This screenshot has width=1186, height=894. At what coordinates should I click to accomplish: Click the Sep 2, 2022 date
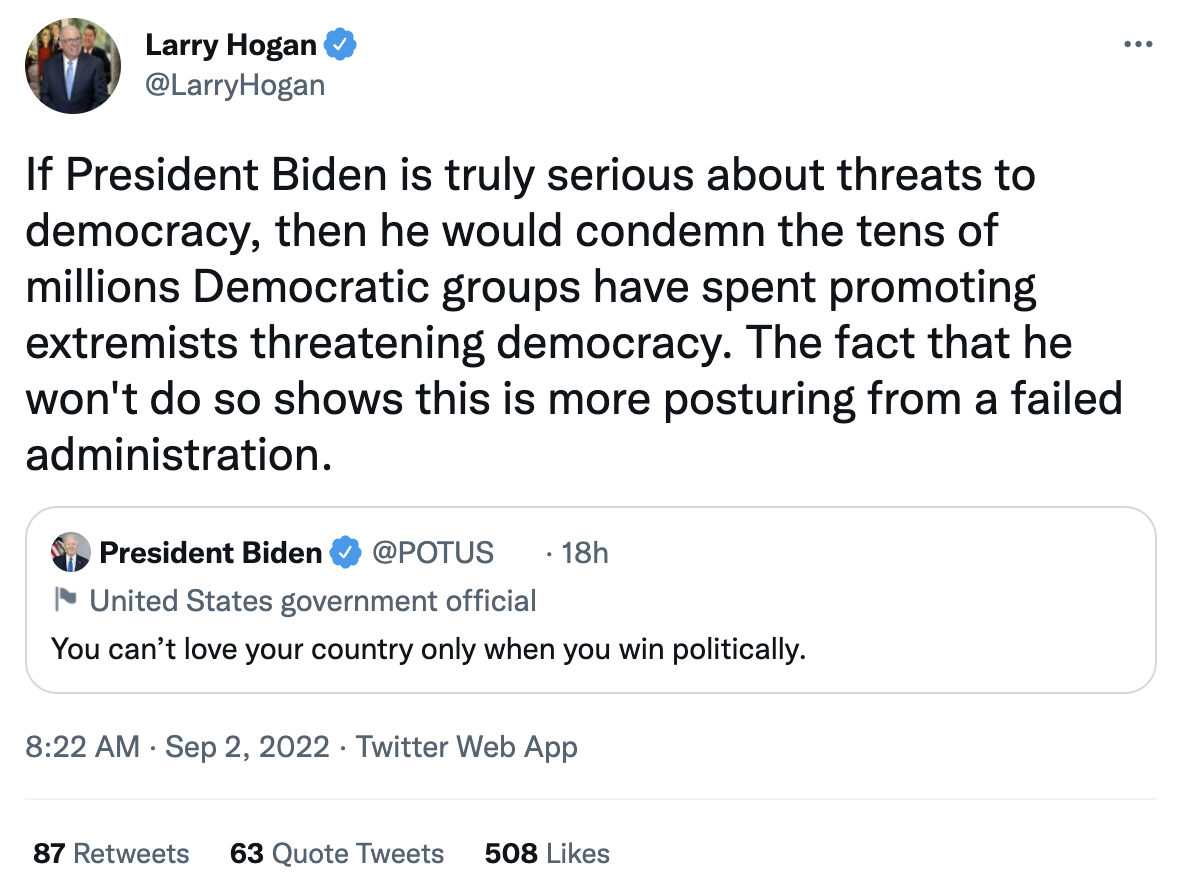(x=247, y=746)
